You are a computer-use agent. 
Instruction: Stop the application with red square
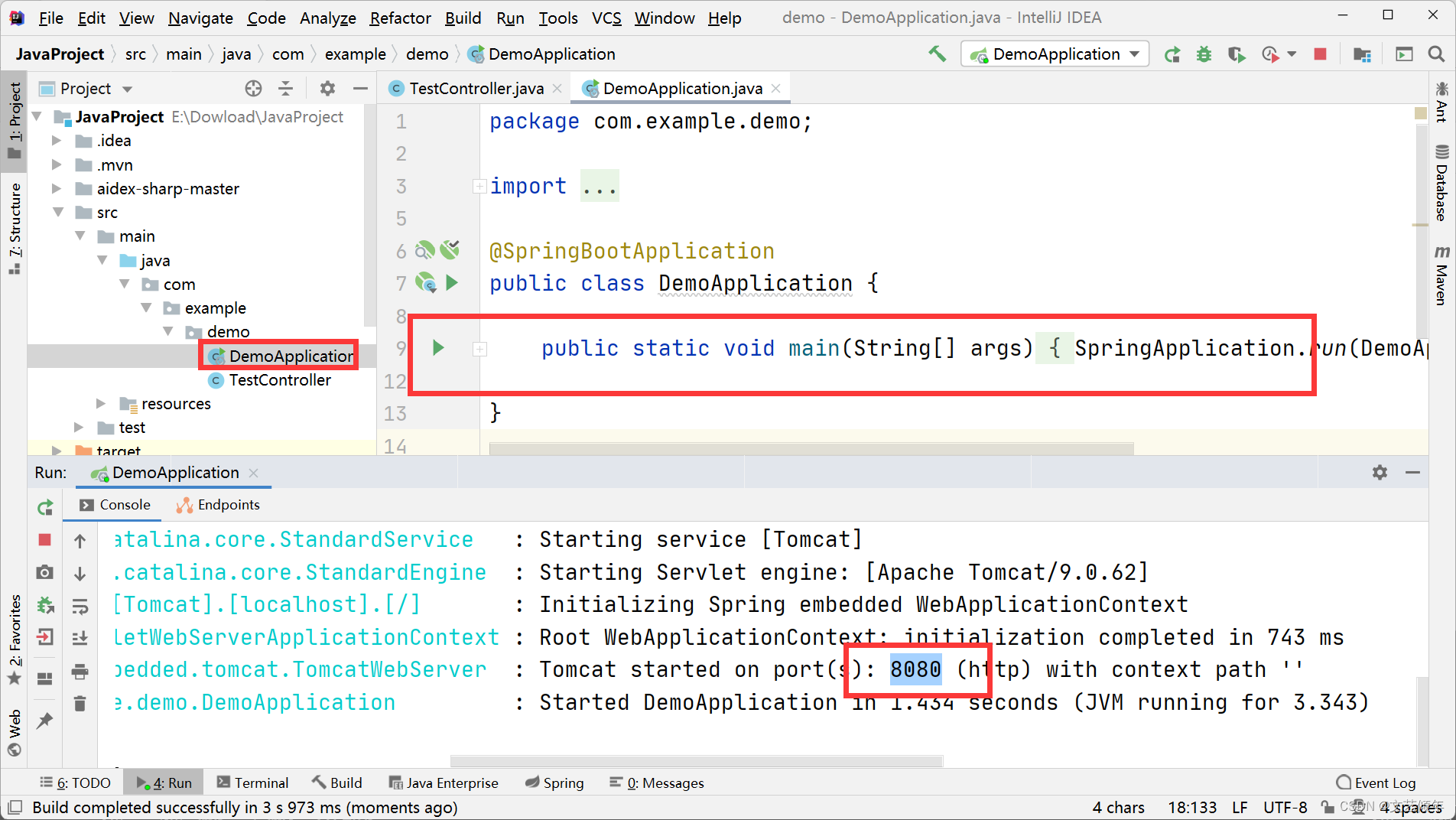[1320, 54]
